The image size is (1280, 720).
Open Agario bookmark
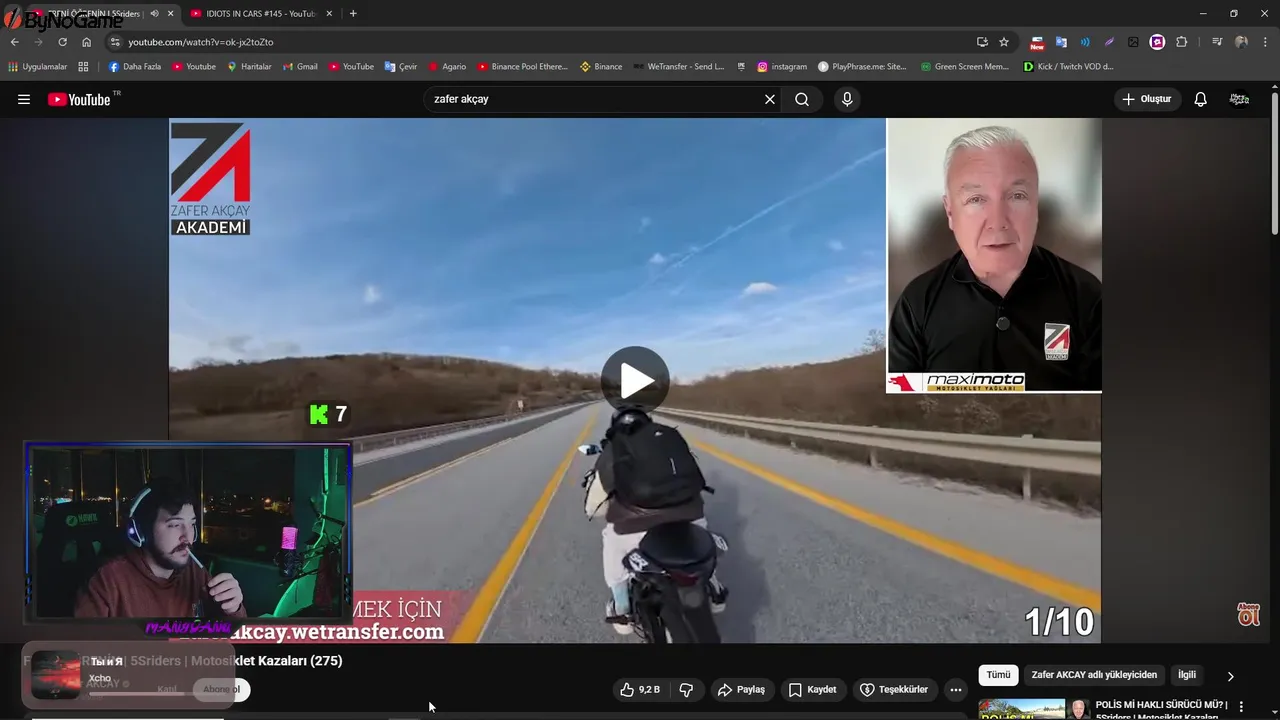[447, 67]
